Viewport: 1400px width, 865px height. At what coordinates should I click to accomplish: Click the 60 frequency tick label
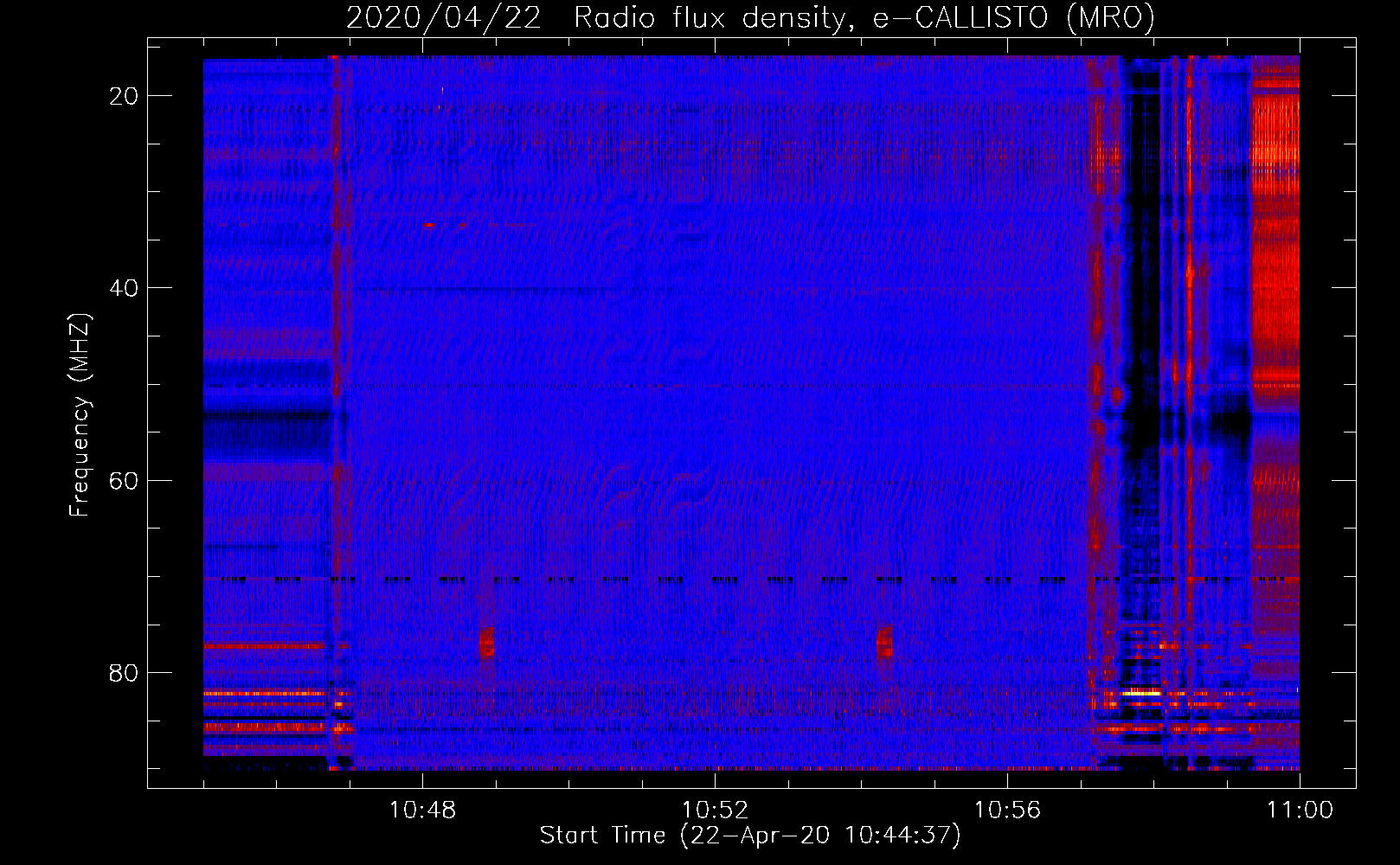124,480
